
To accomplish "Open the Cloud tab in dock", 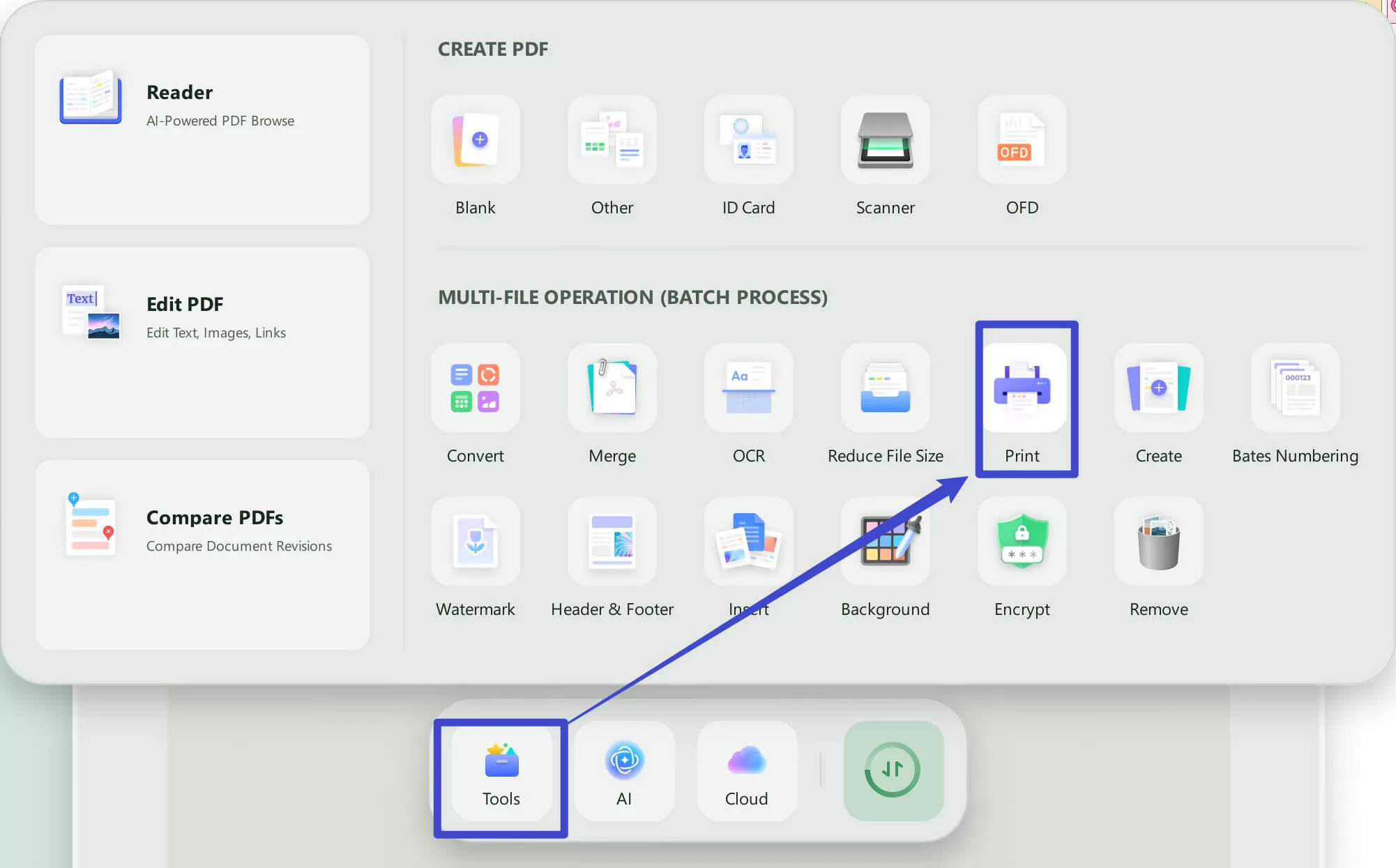I will tap(747, 771).
